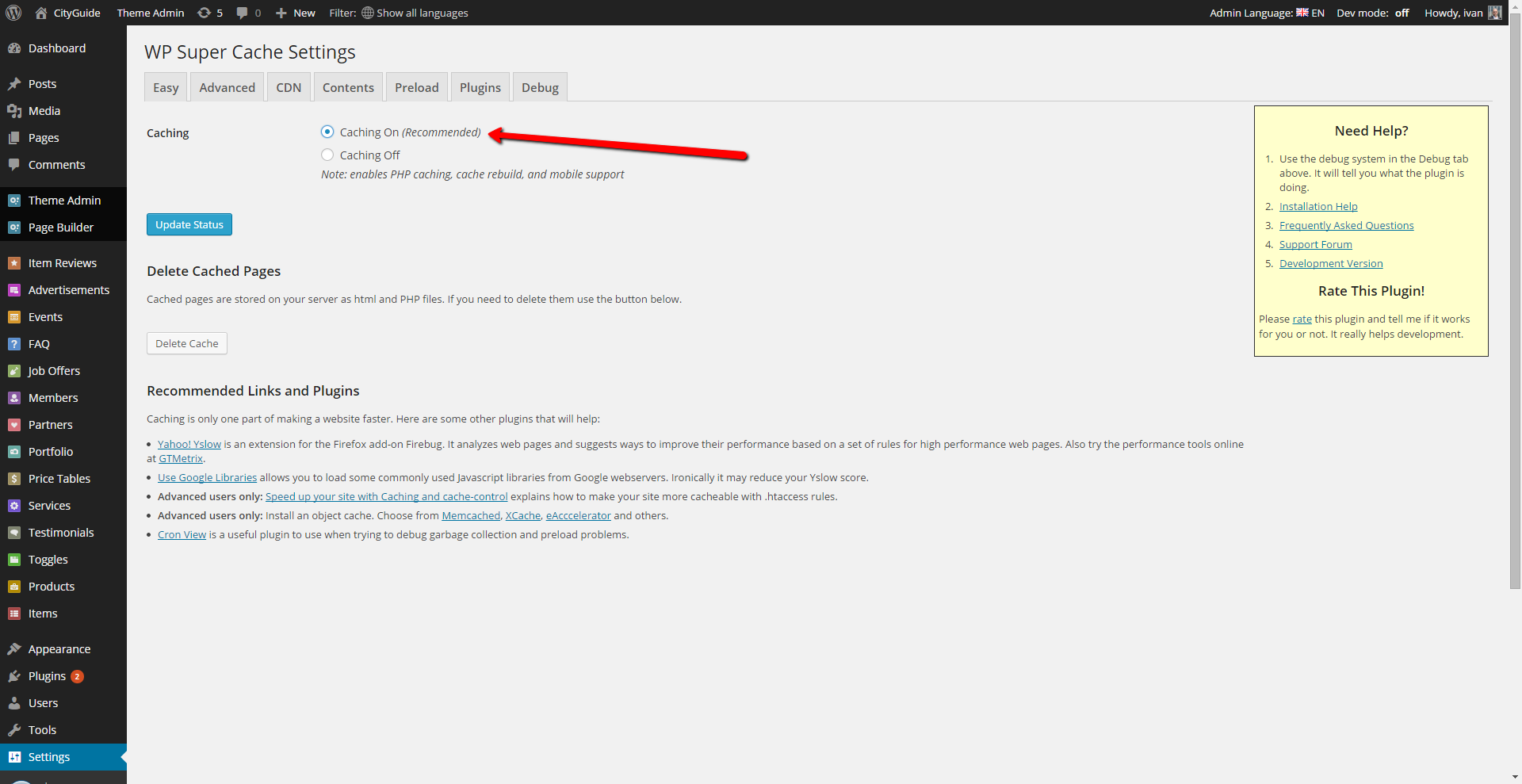Click the Price Tables dollar icon
Image resolution: width=1522 pixels, height=784 pixels.
14,479
